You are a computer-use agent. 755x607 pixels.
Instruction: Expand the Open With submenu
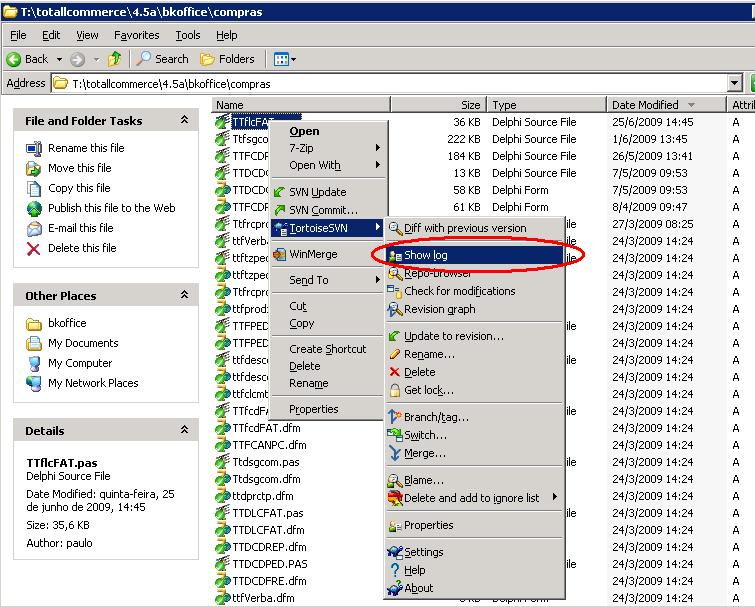(x=378, y=165)
